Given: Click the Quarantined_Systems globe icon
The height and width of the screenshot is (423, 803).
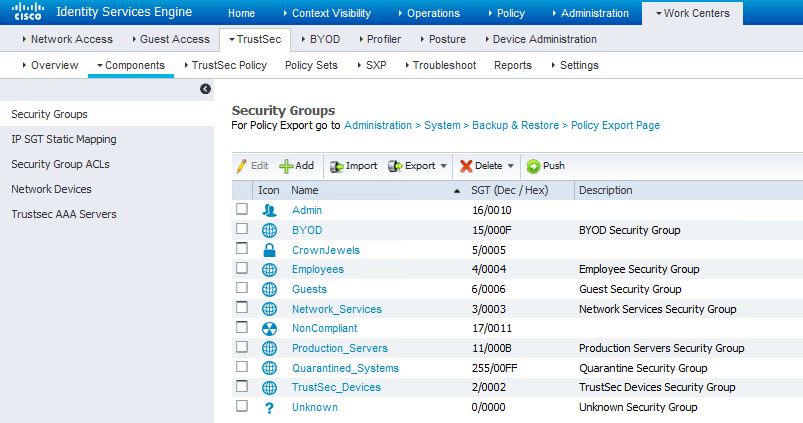Looking at the screenshot, I should (x=269, y=368).
